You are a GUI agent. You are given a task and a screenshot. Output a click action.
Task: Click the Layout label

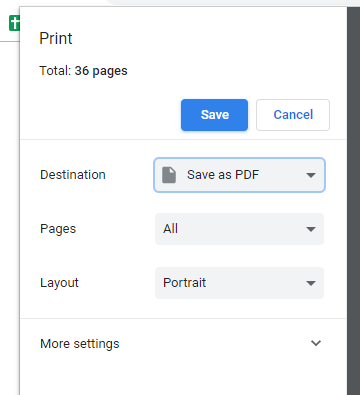pos(59,283)
